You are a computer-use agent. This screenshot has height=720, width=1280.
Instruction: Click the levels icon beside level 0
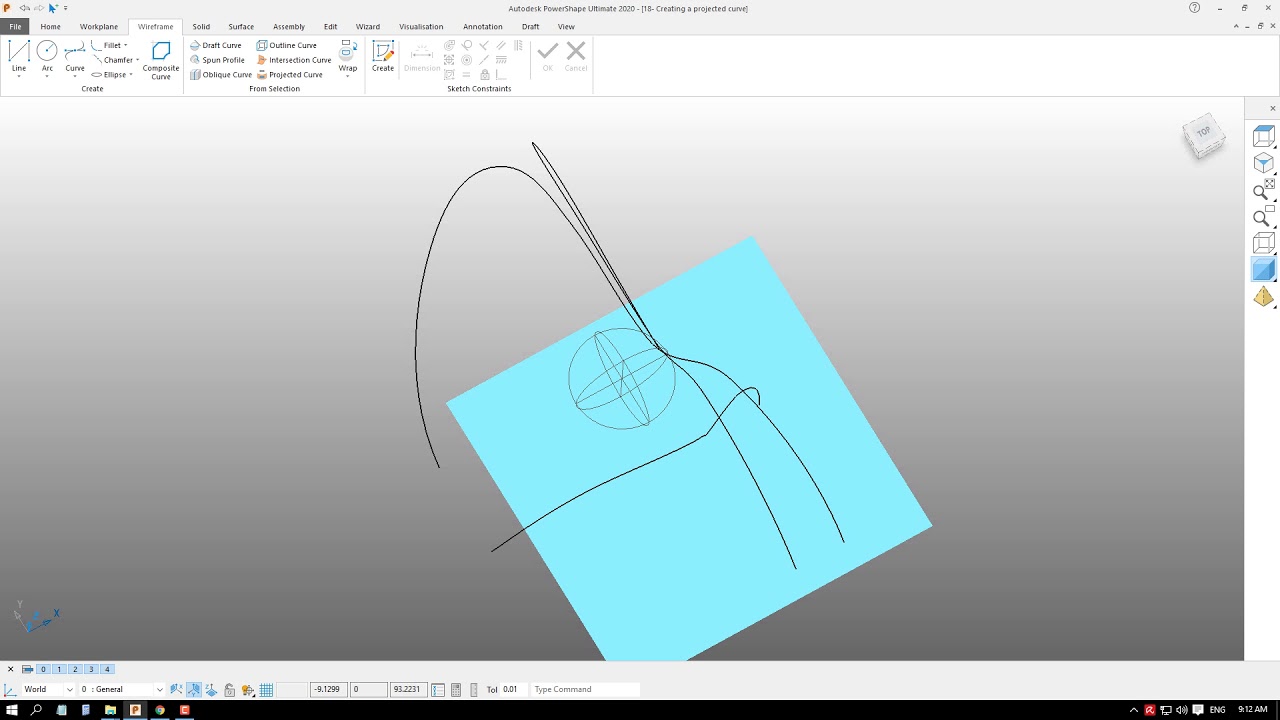(27, 669)
